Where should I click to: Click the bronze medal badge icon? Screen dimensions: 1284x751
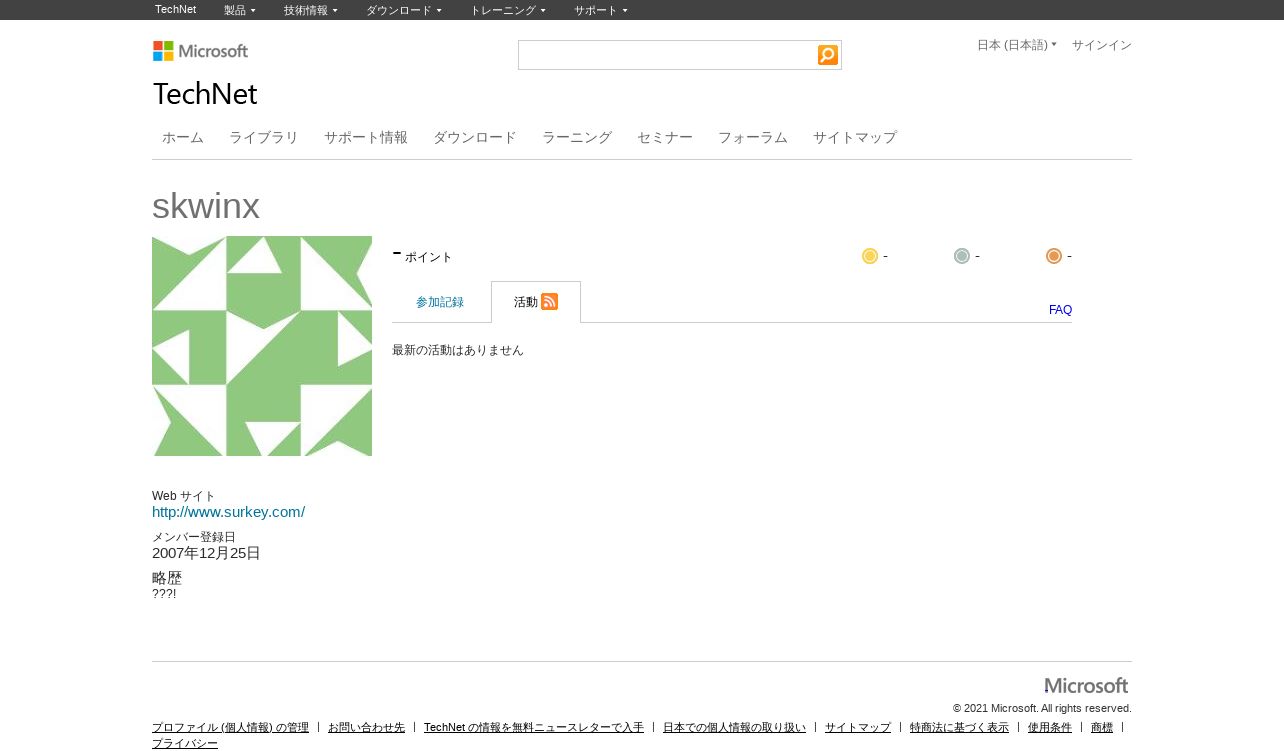tap(1054, 256)
